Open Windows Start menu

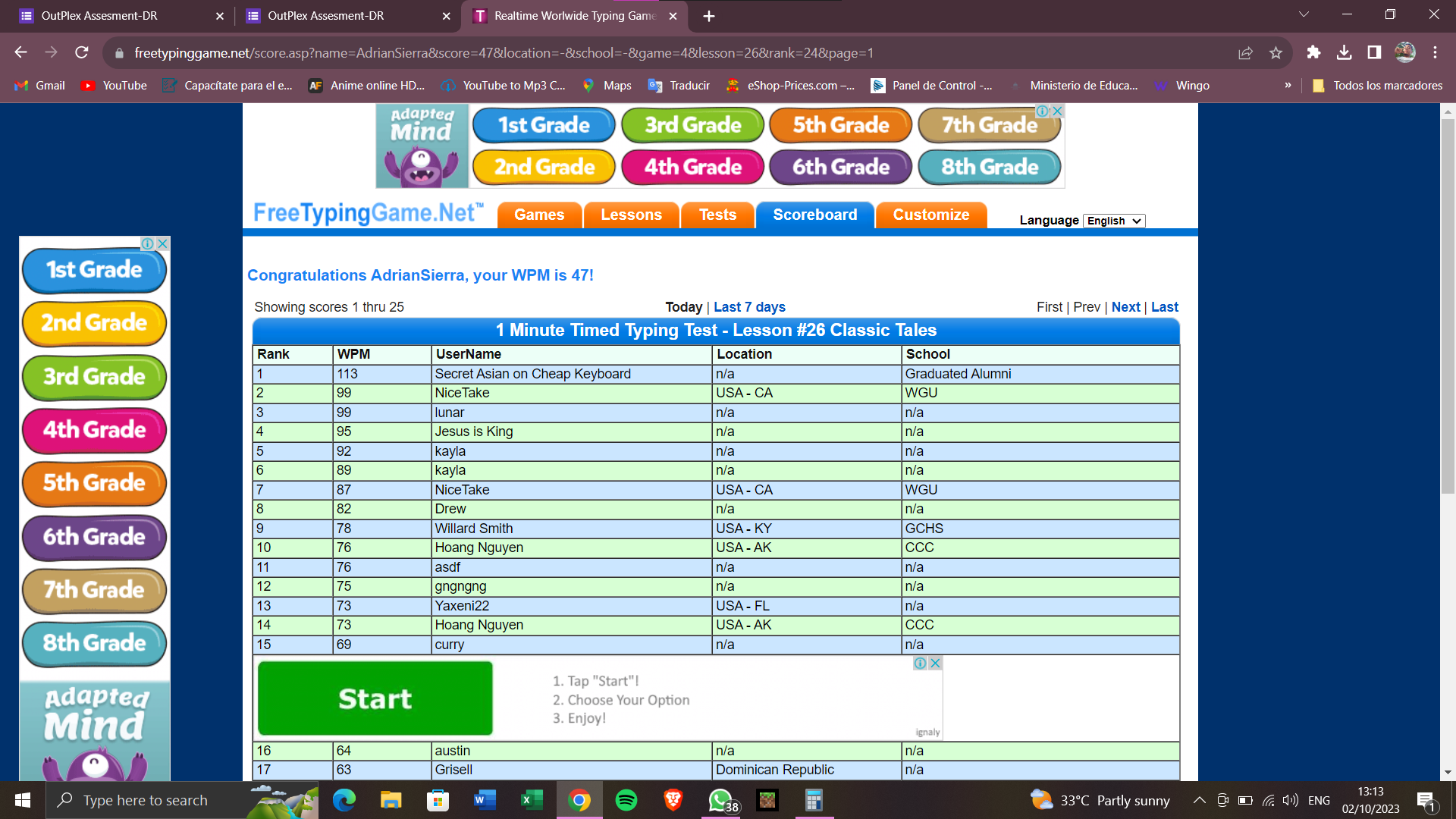coord(23,800)
